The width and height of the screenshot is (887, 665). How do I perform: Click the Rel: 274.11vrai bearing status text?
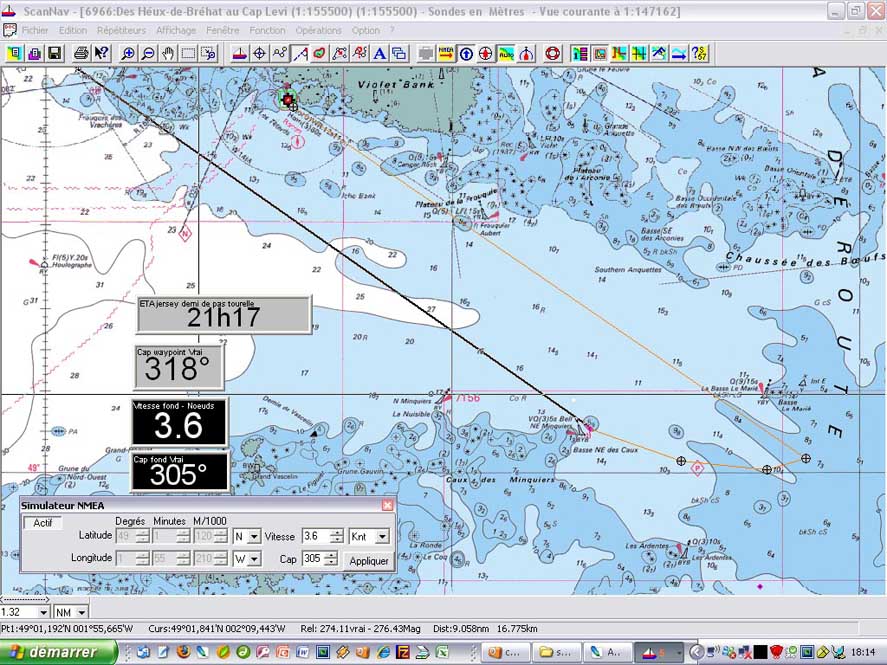tap(361, 629)
